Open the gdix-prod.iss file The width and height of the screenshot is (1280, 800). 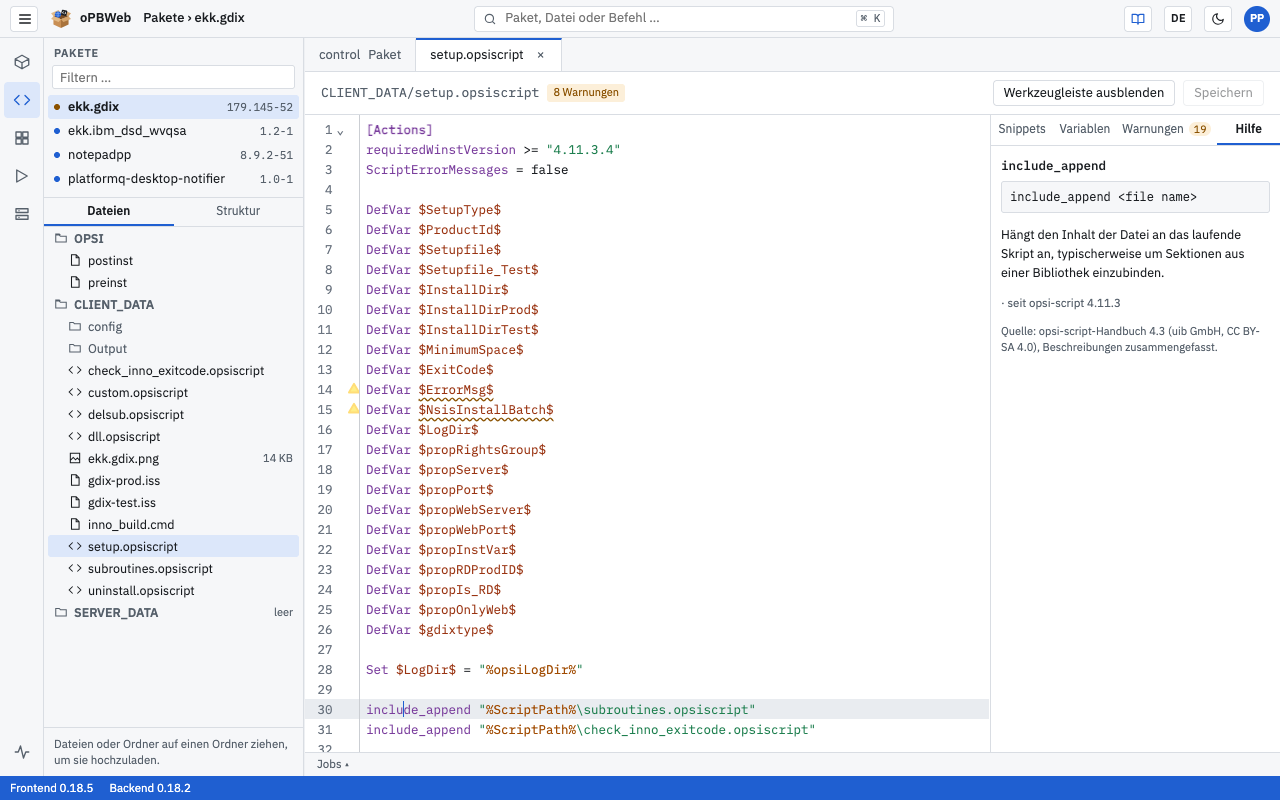pos(175,481)
